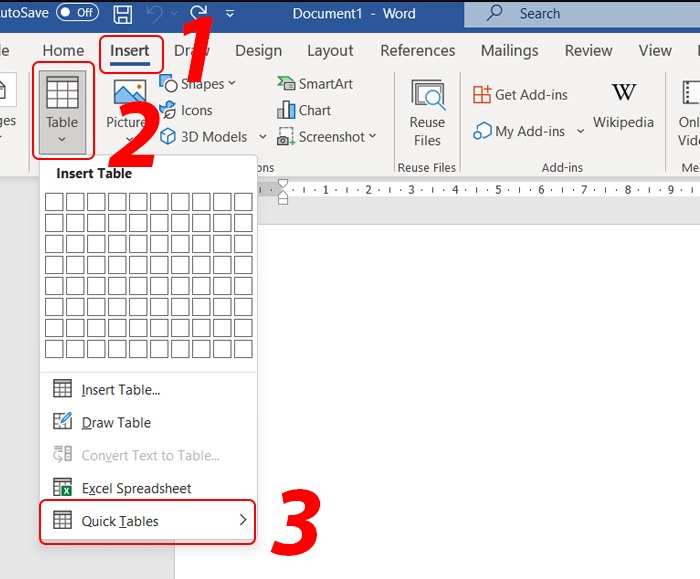Click the Reuse Files group label
Image resolution: width=700 pixels, height=579 pixels.
pos(427,167)
